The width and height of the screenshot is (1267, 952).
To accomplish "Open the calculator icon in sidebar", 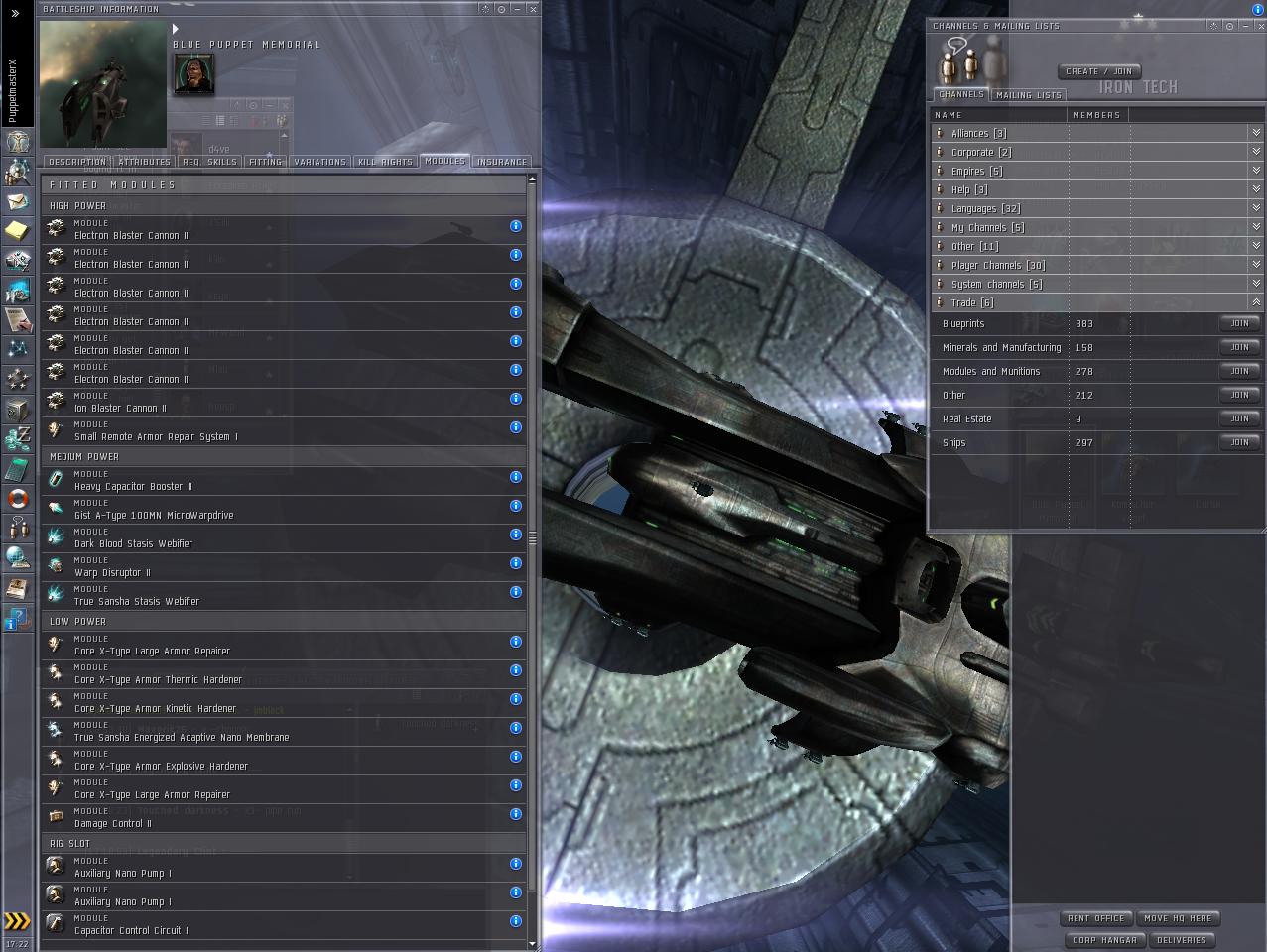I will tap(17, 468).
